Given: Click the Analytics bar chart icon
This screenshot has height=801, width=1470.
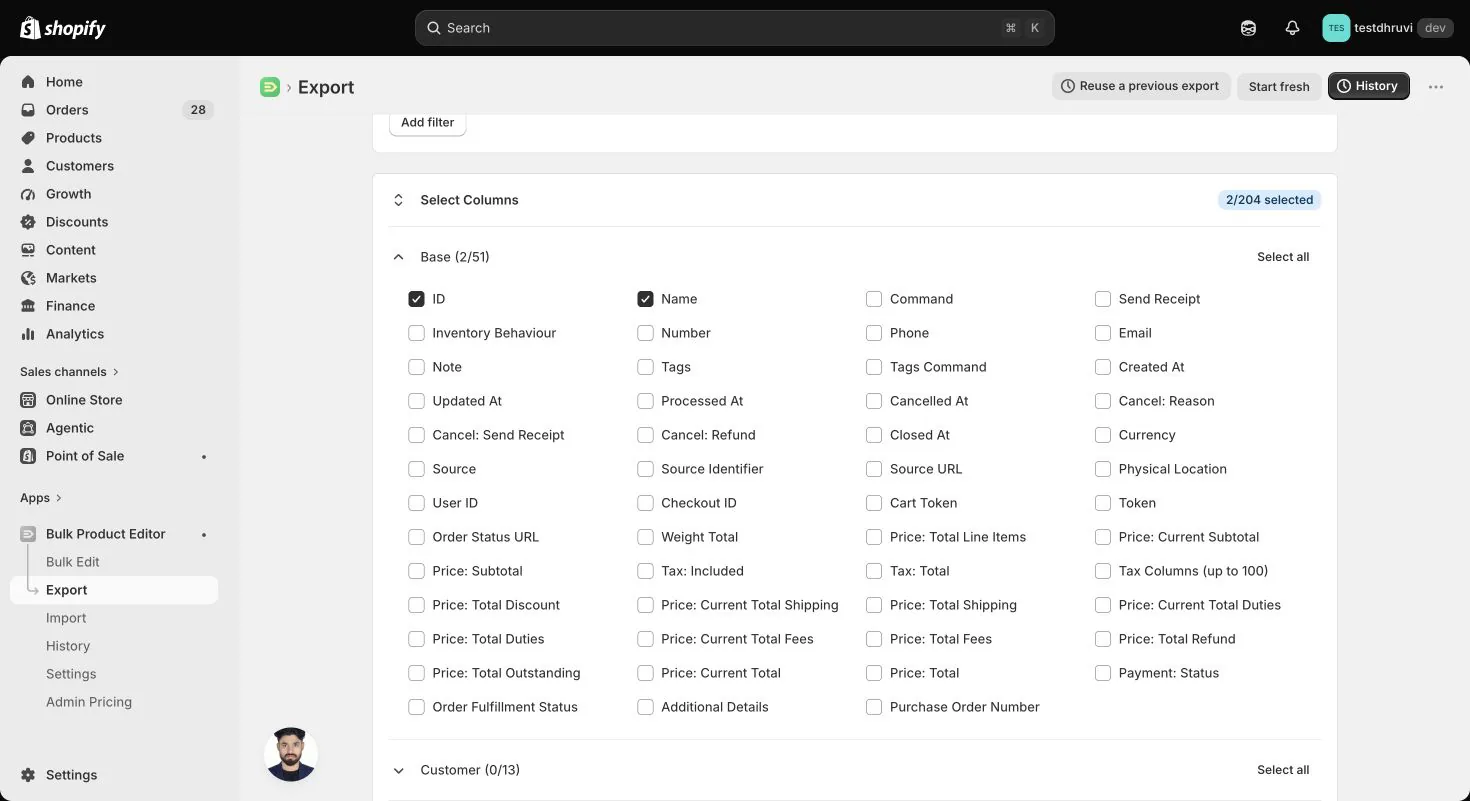Looking at the screenshot, I should (x=28, y=334).
